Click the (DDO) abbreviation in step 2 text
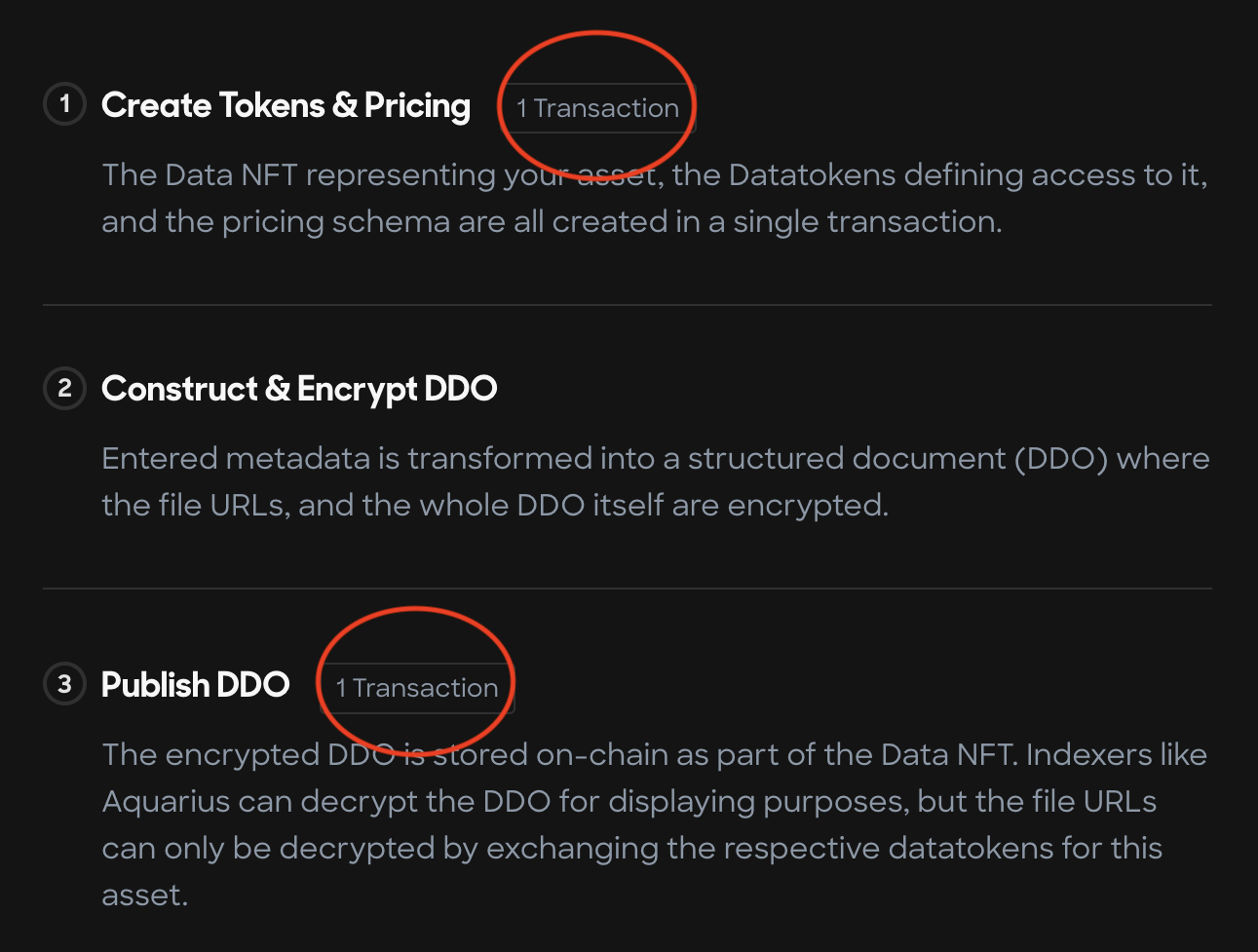This screenshot has width=1258, height=952. point(1060,459)
